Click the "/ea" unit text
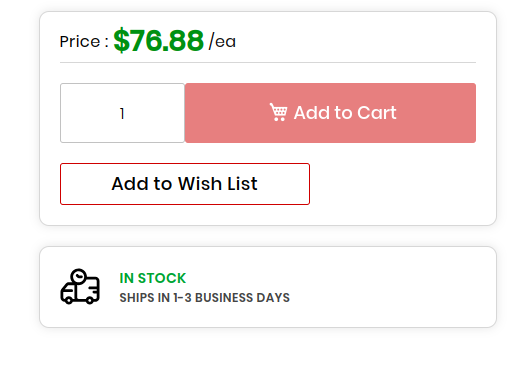 (x=222, y=41)
